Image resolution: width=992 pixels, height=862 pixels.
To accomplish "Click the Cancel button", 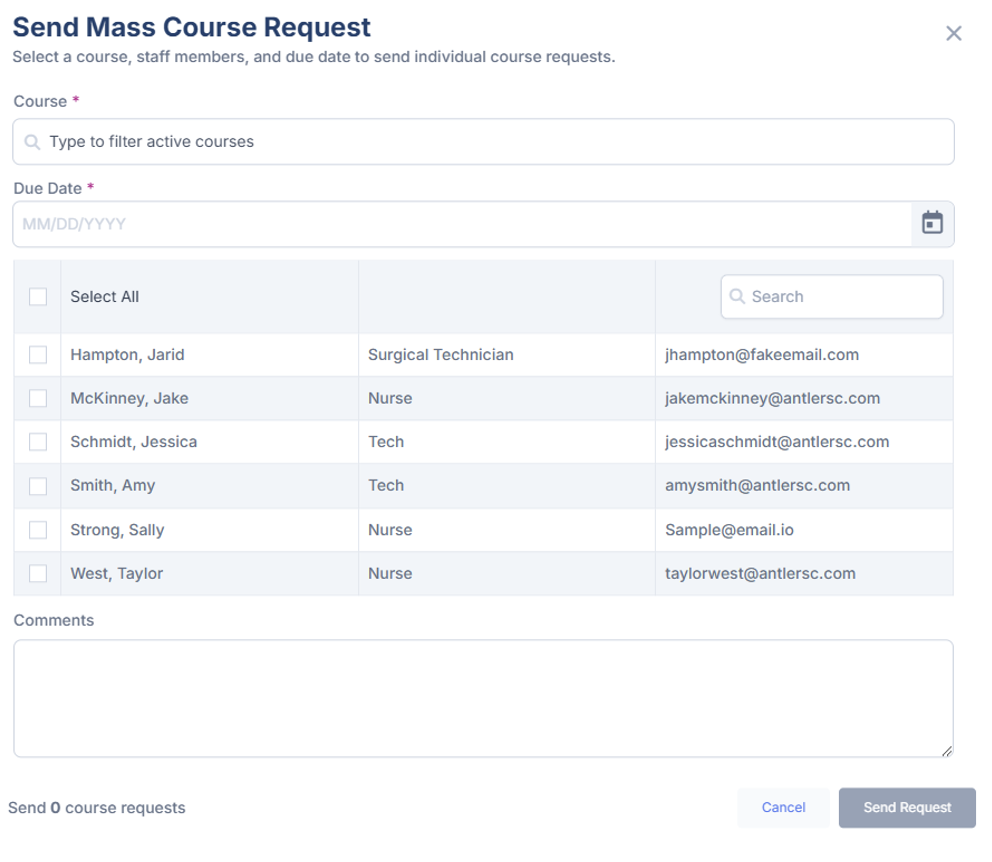I will pos(784,808).
